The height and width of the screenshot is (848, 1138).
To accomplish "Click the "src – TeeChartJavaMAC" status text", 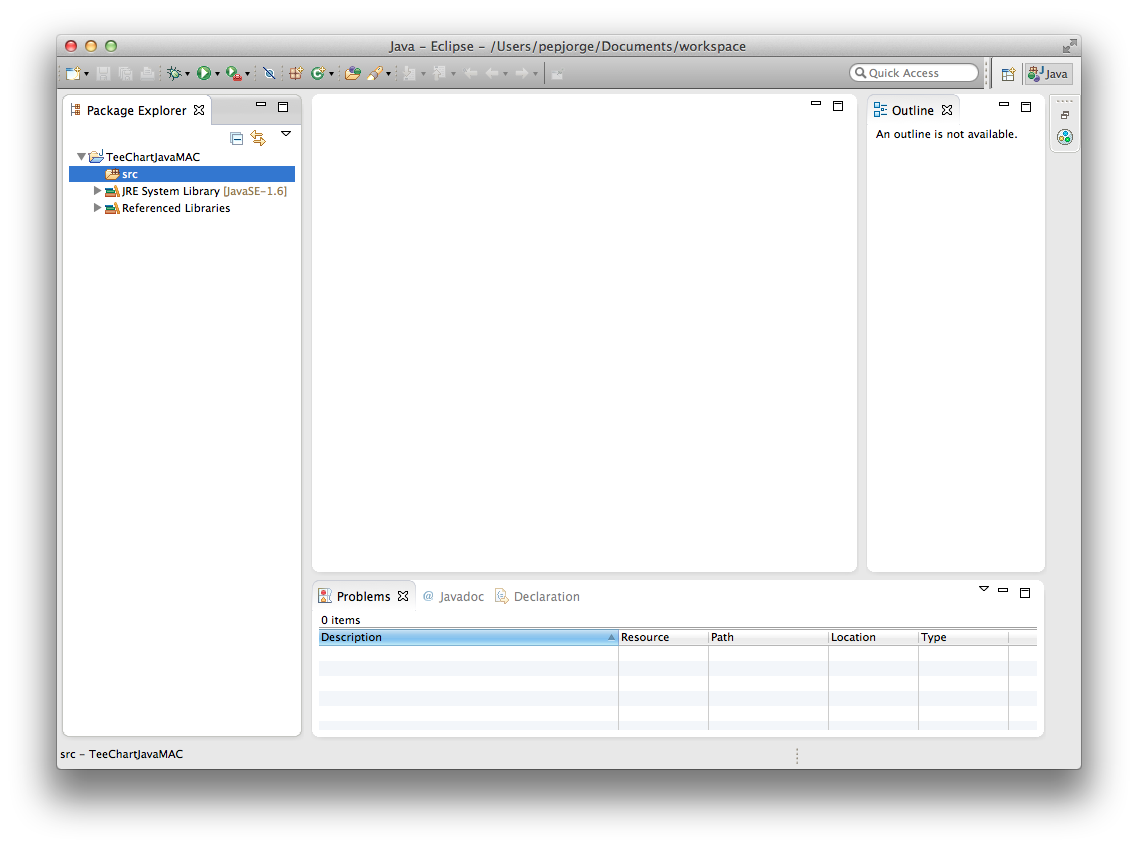I will click(x=121, y=754).
